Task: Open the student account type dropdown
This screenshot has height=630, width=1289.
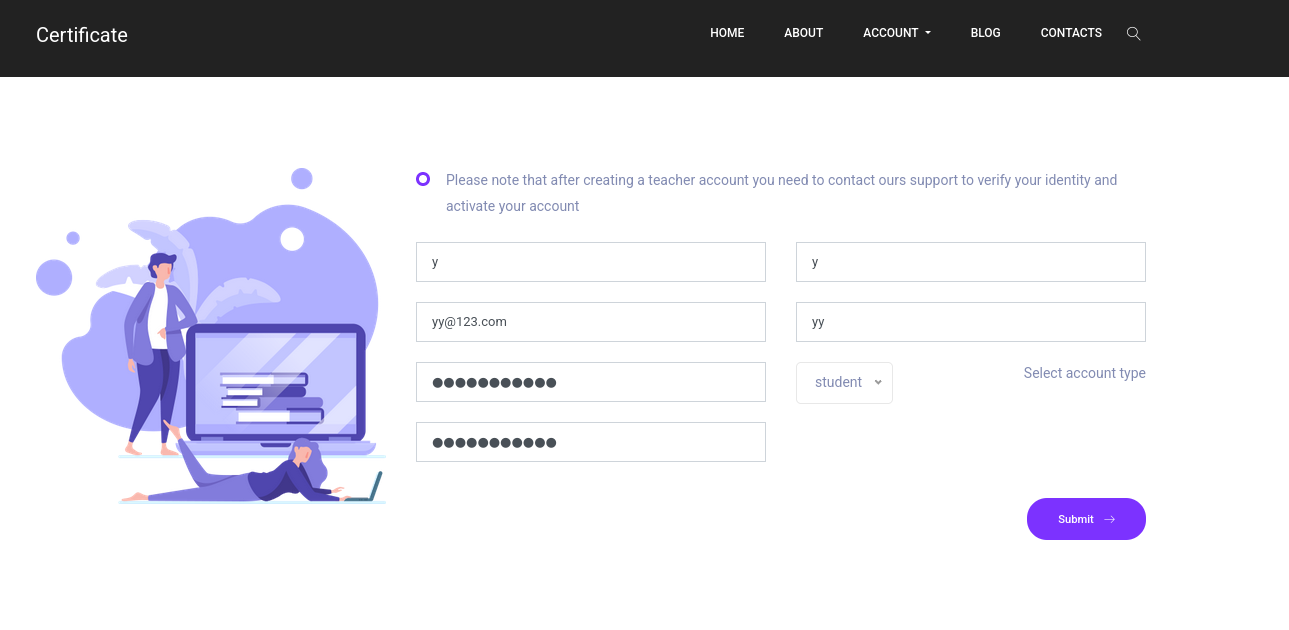Action: click(x=844, y=383)
